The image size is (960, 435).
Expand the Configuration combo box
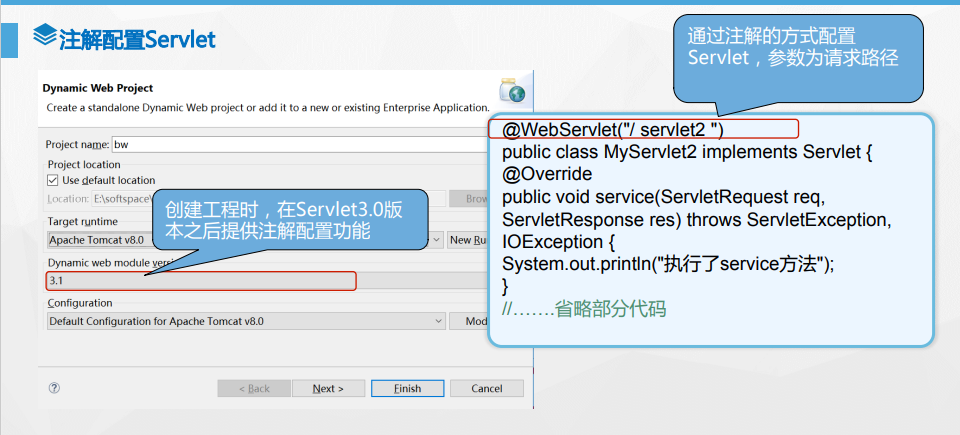(x=246, y=321)
